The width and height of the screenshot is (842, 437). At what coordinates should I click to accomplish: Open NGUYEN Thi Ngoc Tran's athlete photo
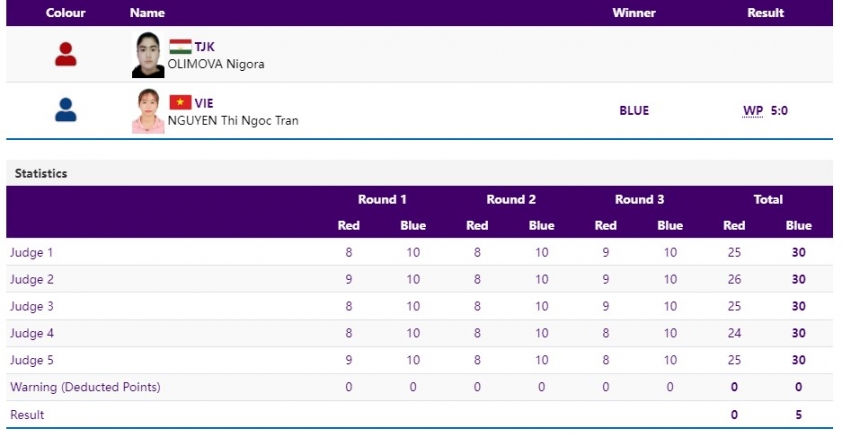(148, 111)
